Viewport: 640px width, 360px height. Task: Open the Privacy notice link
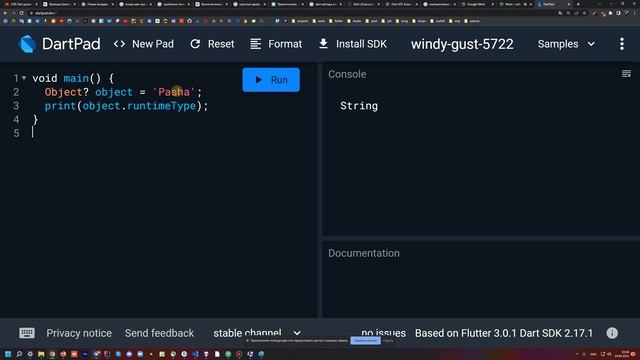pos(79,333)
